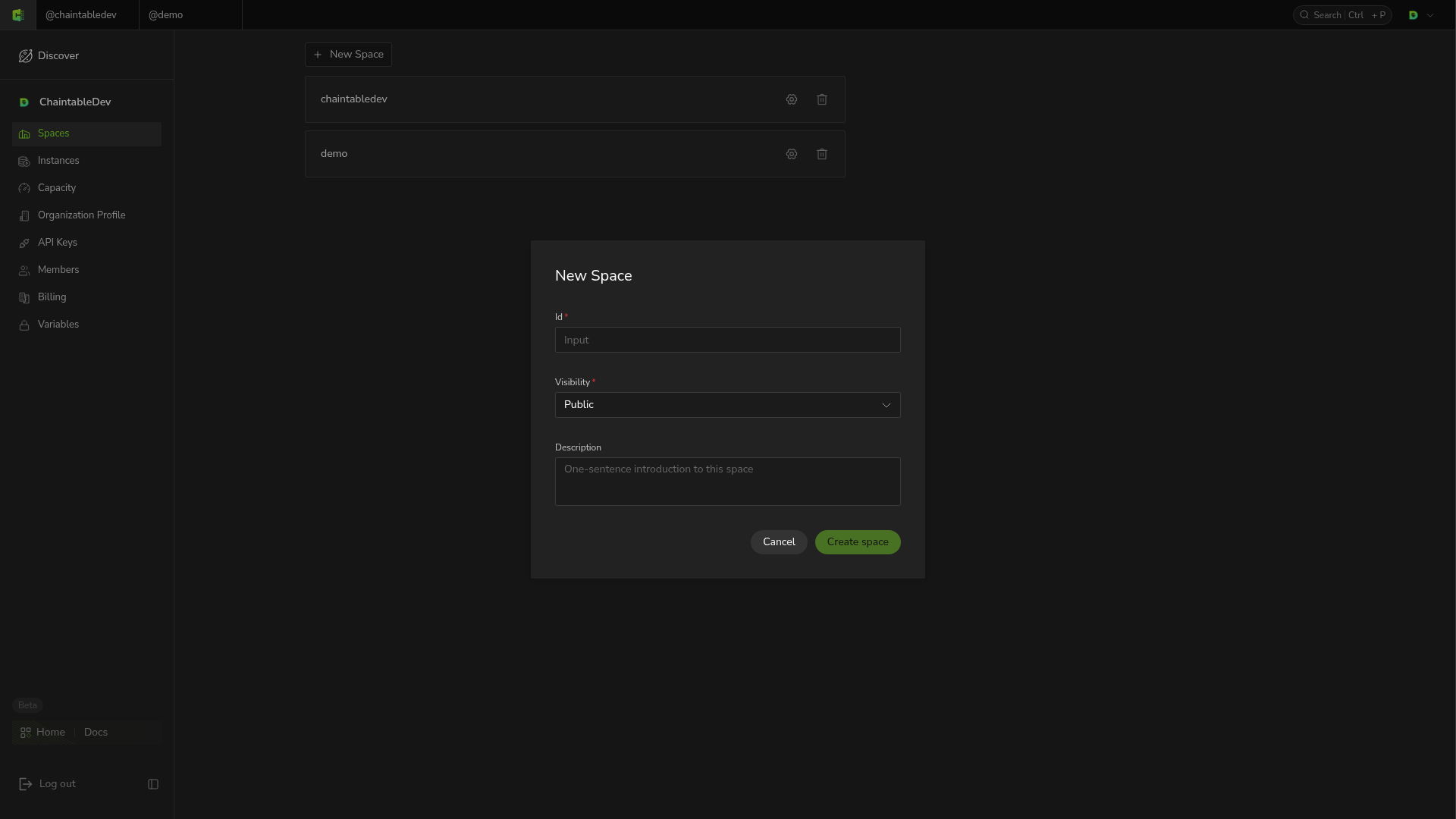The height and width of the screenshot is (819, 1456).
Task: Delete chaintabledev space with trash icon
Action: 822,99
